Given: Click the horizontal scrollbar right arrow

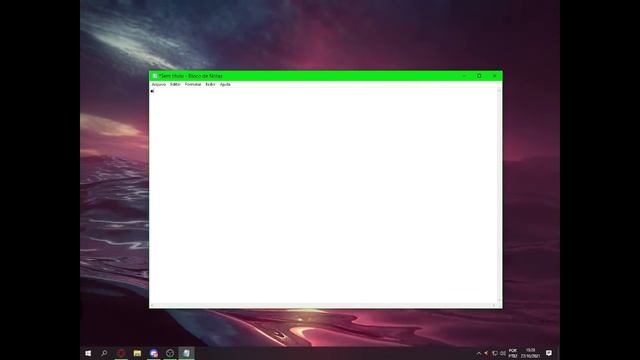Looking at the screenshot, I should coord(494,305).
